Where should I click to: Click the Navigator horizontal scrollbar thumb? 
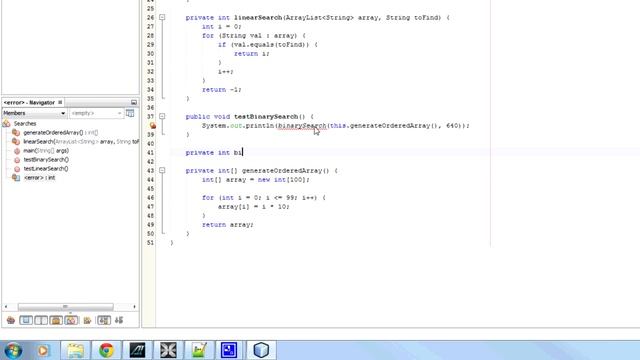tap(65, 307)
